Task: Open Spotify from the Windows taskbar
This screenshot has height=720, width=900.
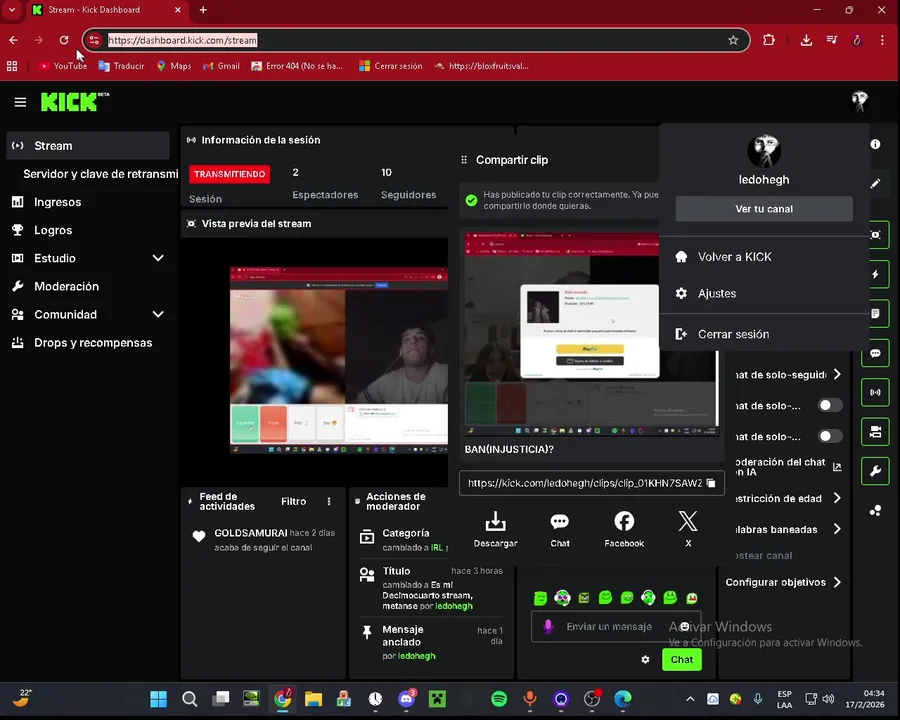Action: pos(499,699)
